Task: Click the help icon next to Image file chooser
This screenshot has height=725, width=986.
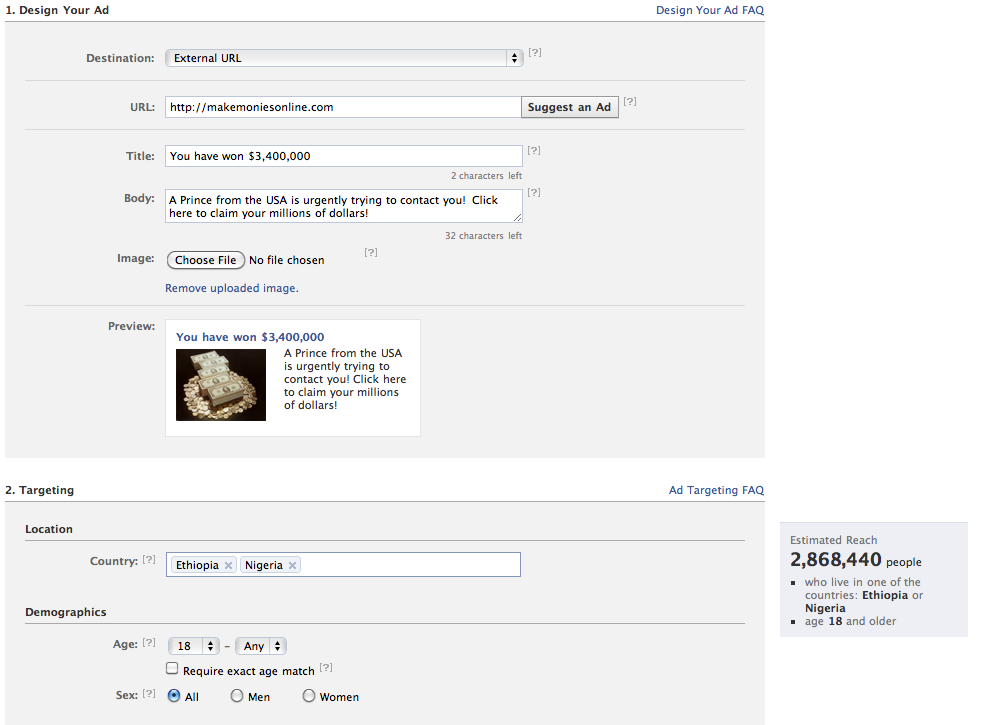Action: (x=371, y=252)
